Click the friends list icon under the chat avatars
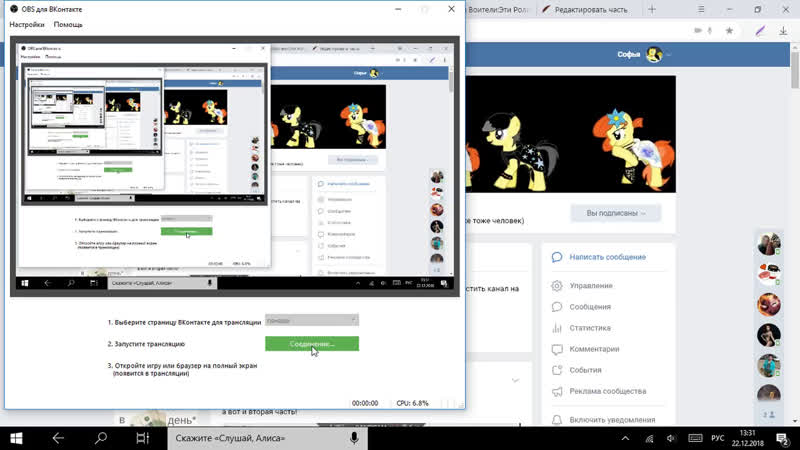Screen dimensions: 800x450 pyautogui.click(x=769, y=415)
